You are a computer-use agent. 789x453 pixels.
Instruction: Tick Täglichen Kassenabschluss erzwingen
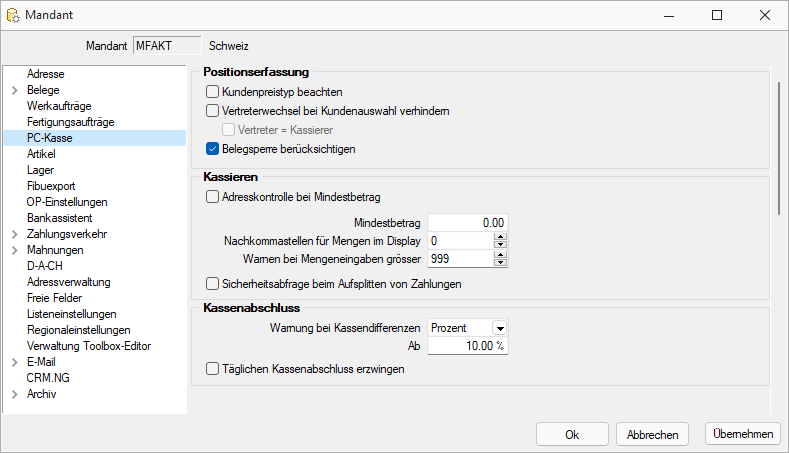(x=212, y=369)
